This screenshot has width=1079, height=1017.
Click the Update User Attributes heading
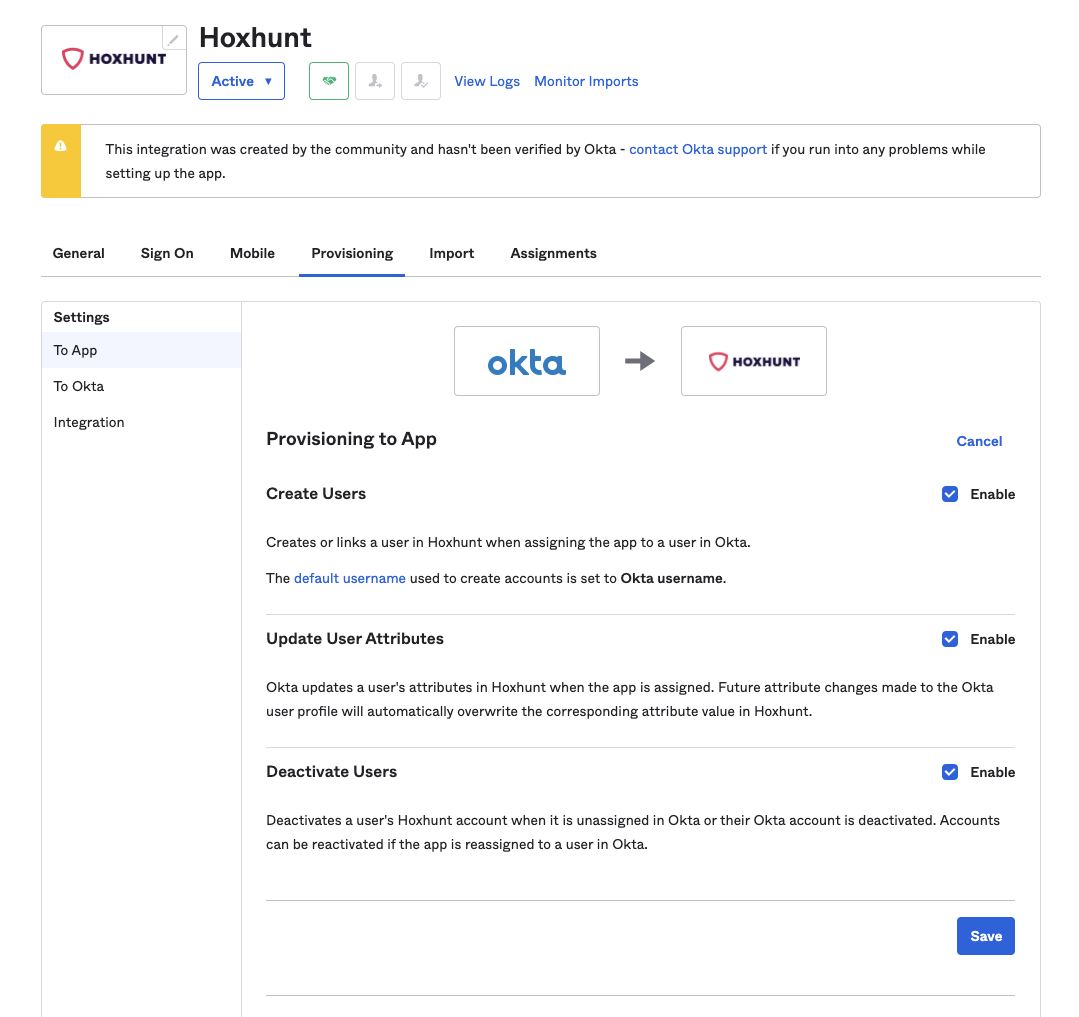pyautogui.click(x=355, y=639)
